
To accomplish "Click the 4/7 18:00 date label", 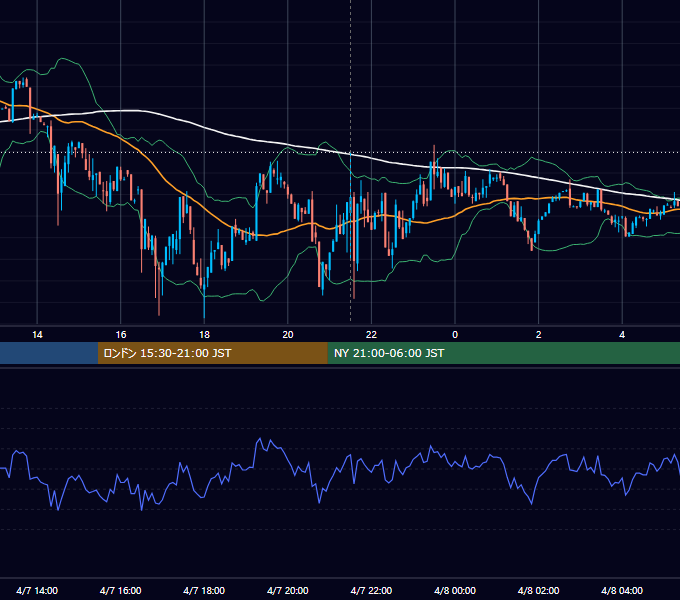I will 204,591.
